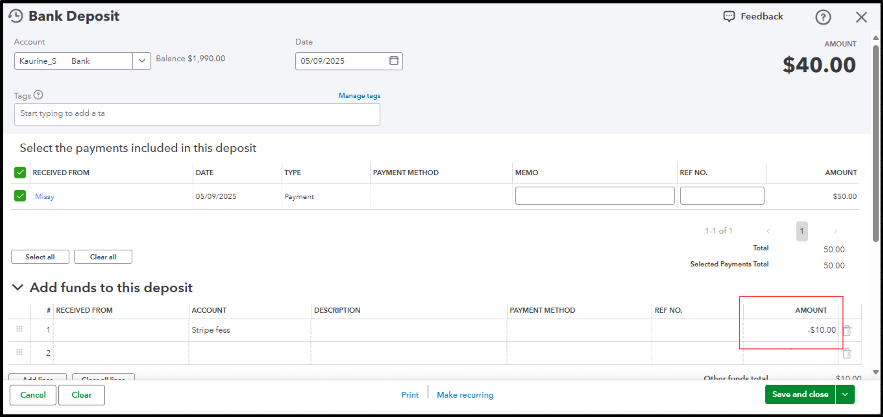Uncheck the Missy payment checkbox
The width and height of the screenshot is (883, 417).
point(20,196)
